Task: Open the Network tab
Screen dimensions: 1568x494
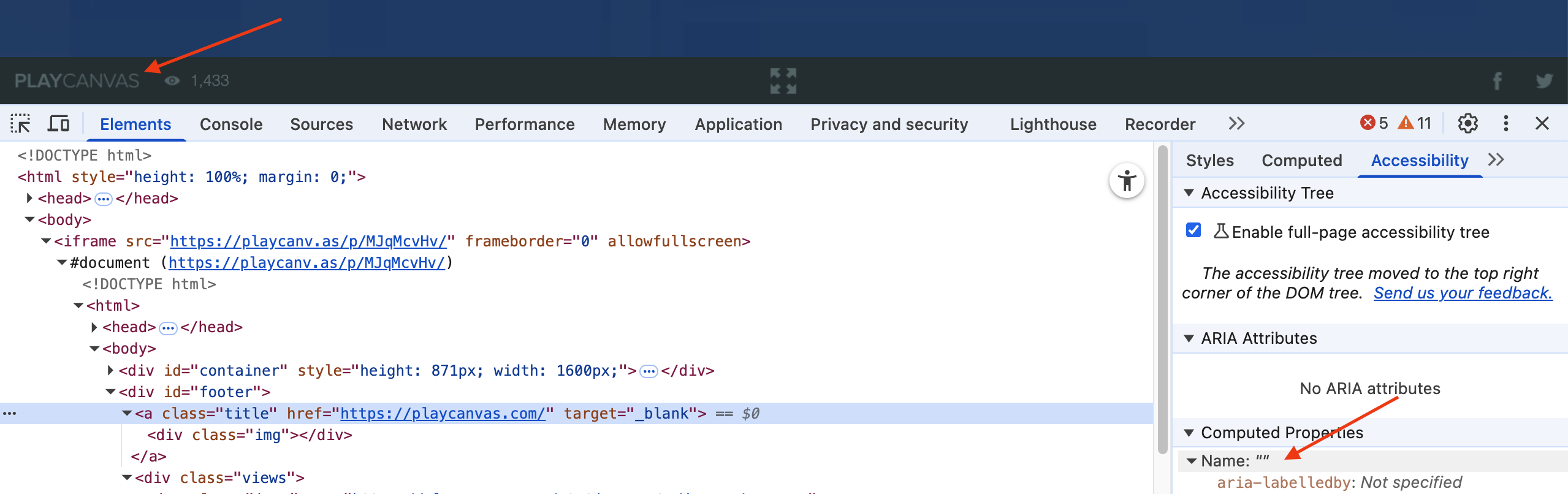Action: 414,124
